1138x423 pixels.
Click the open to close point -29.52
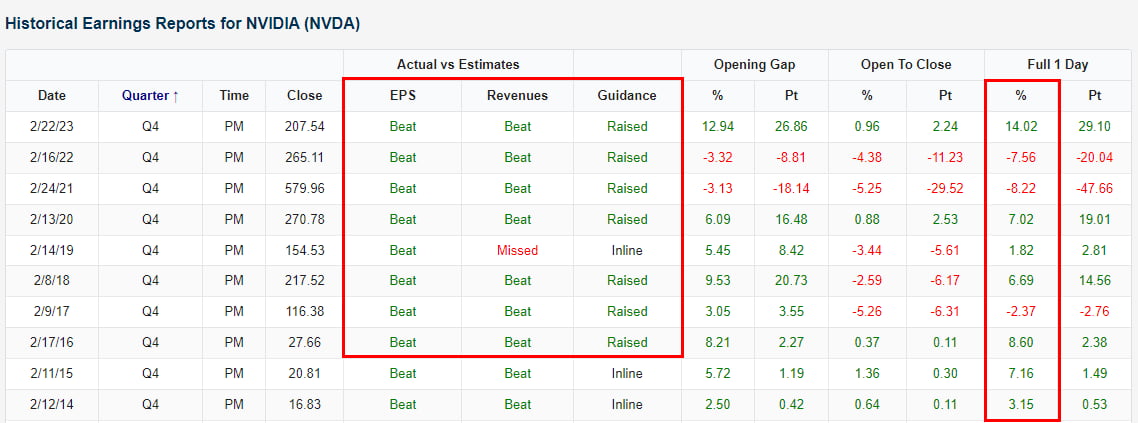pyautogui.click(x=943, y=188)
